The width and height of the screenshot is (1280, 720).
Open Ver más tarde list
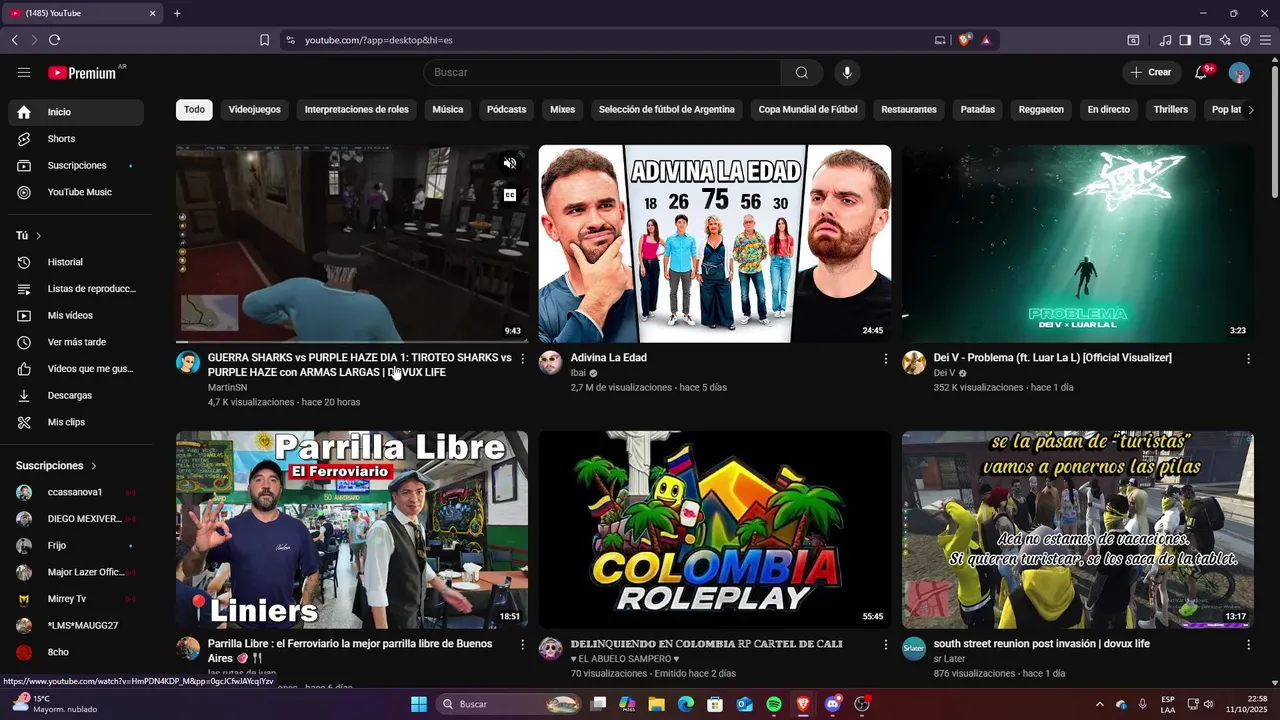pos(76,342)
